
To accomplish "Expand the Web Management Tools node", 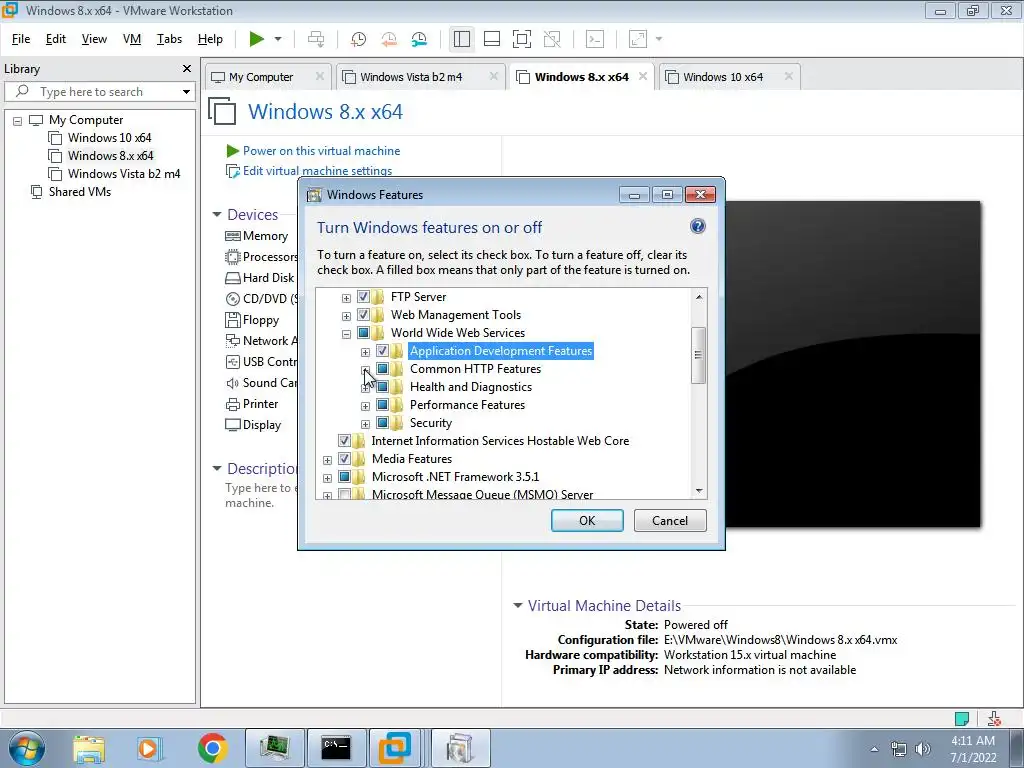I will 346,317.
